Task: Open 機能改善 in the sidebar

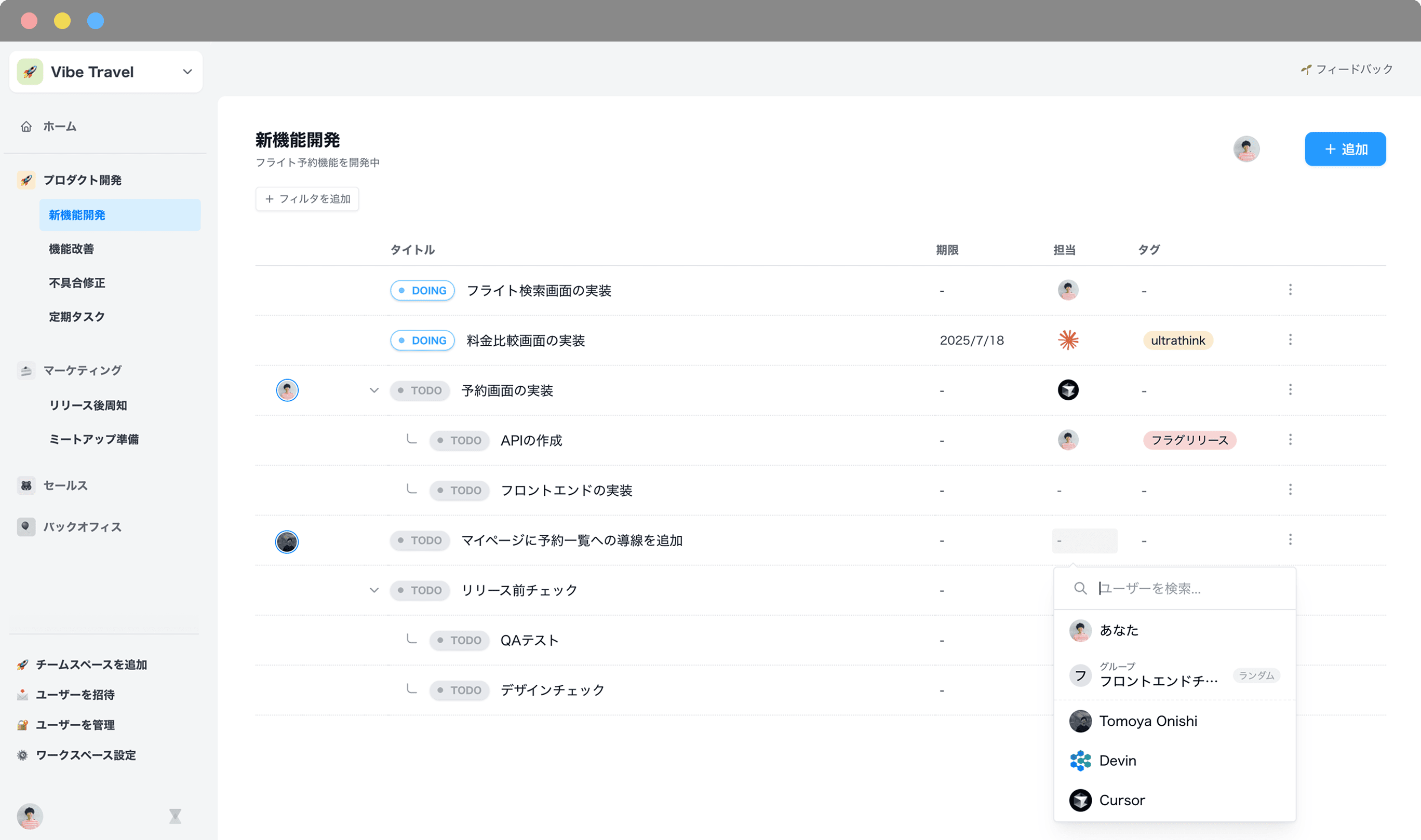Action: (x=71, y=249)
